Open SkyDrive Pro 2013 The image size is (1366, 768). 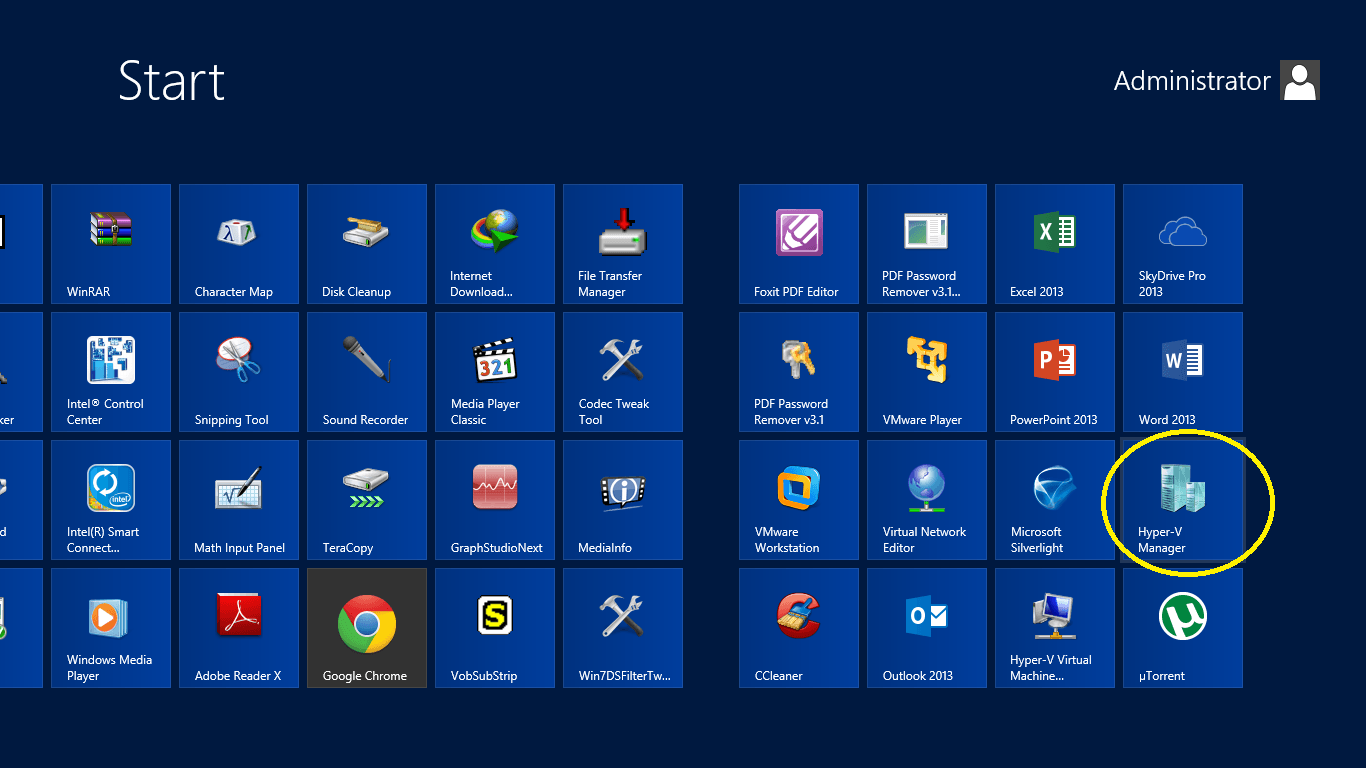(x=1182, y=244)
